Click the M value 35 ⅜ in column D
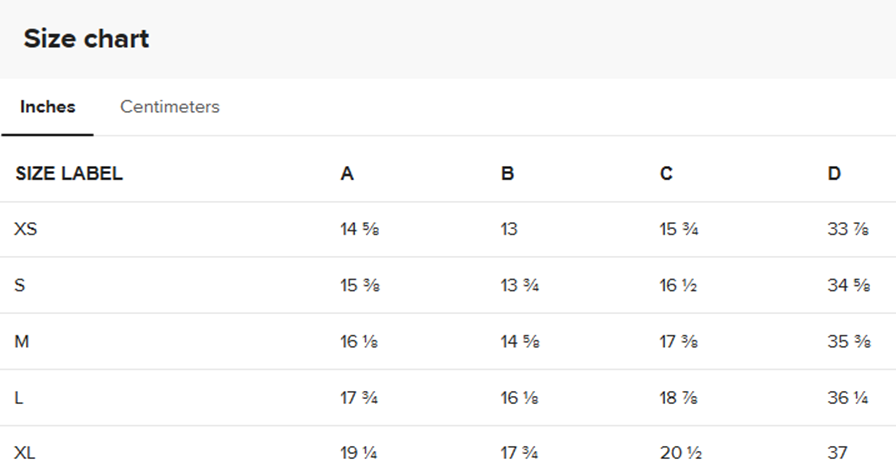The width and height of the screenshot is (896, 475). click(x=847, y=342)
